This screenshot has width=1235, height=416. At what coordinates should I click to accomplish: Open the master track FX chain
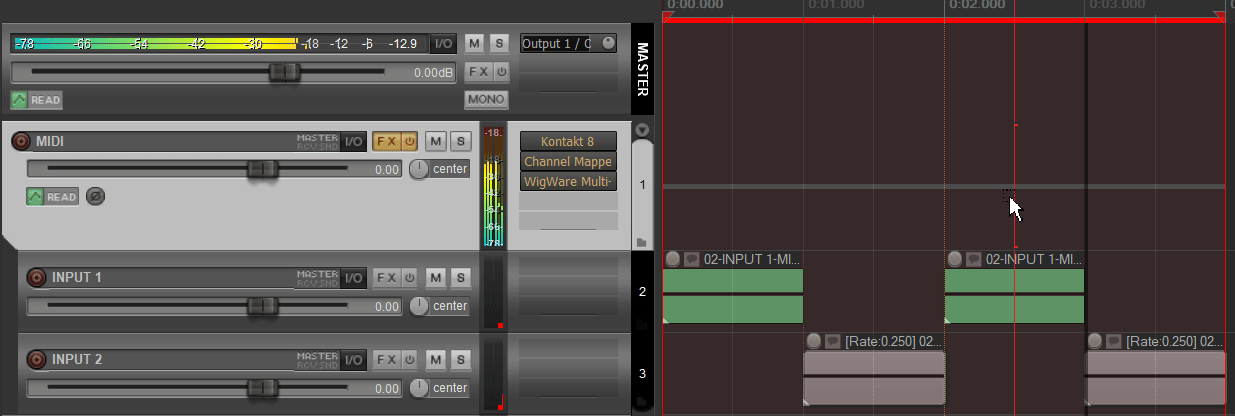479,72
